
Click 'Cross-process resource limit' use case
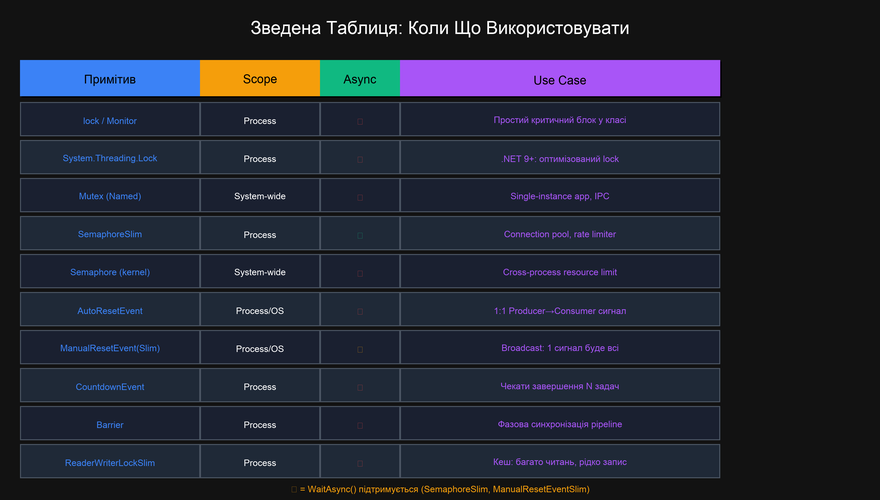[560, 272]
